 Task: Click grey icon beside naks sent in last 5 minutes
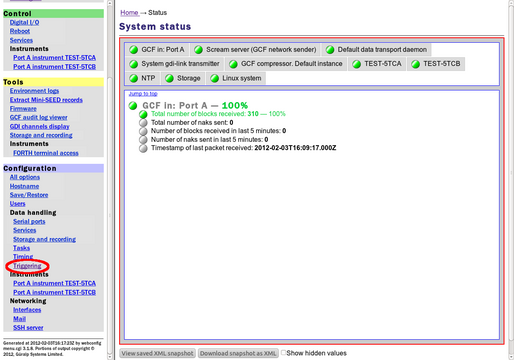point(143,140)
